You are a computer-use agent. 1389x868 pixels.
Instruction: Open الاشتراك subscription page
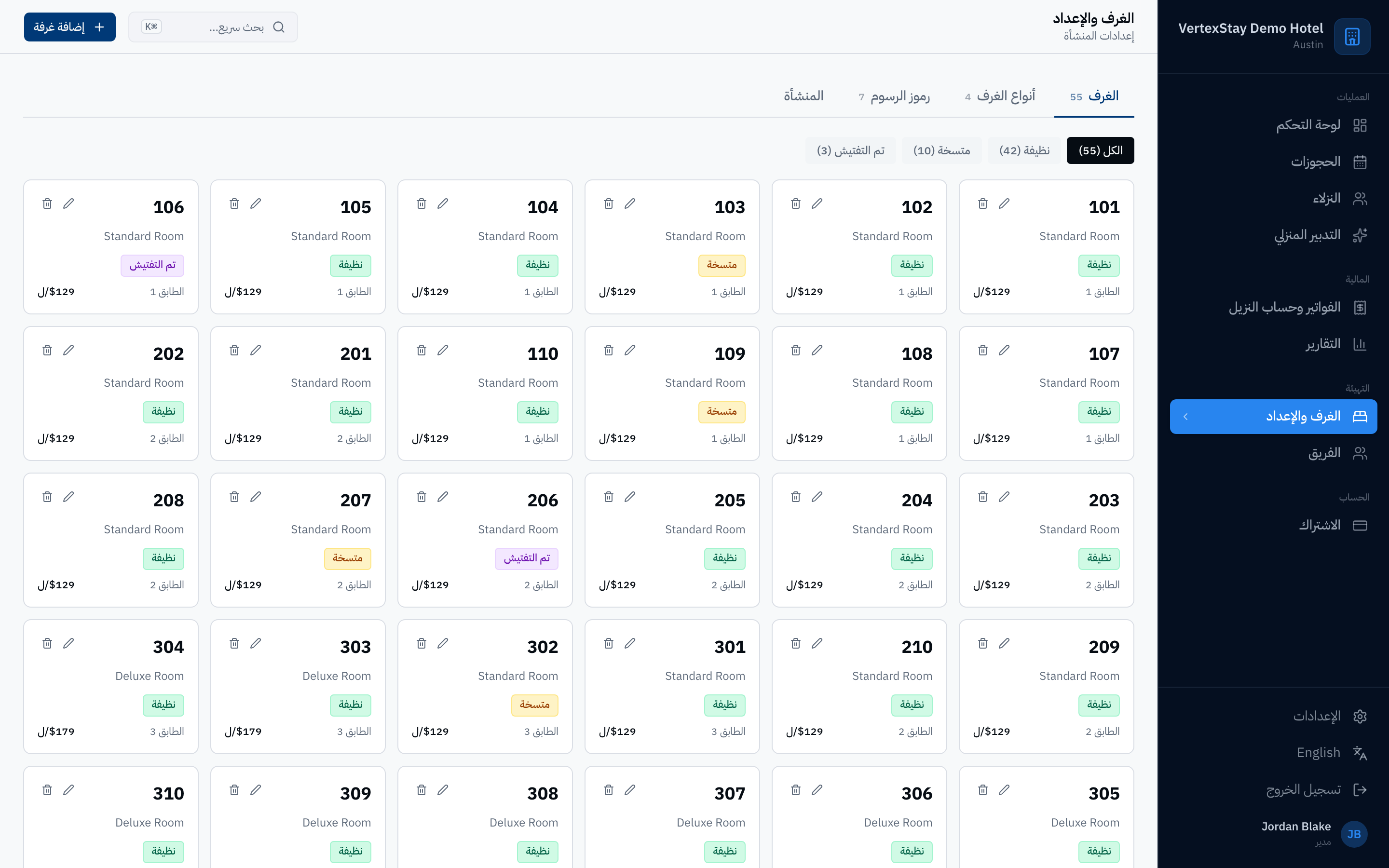tap(1273, 525)
